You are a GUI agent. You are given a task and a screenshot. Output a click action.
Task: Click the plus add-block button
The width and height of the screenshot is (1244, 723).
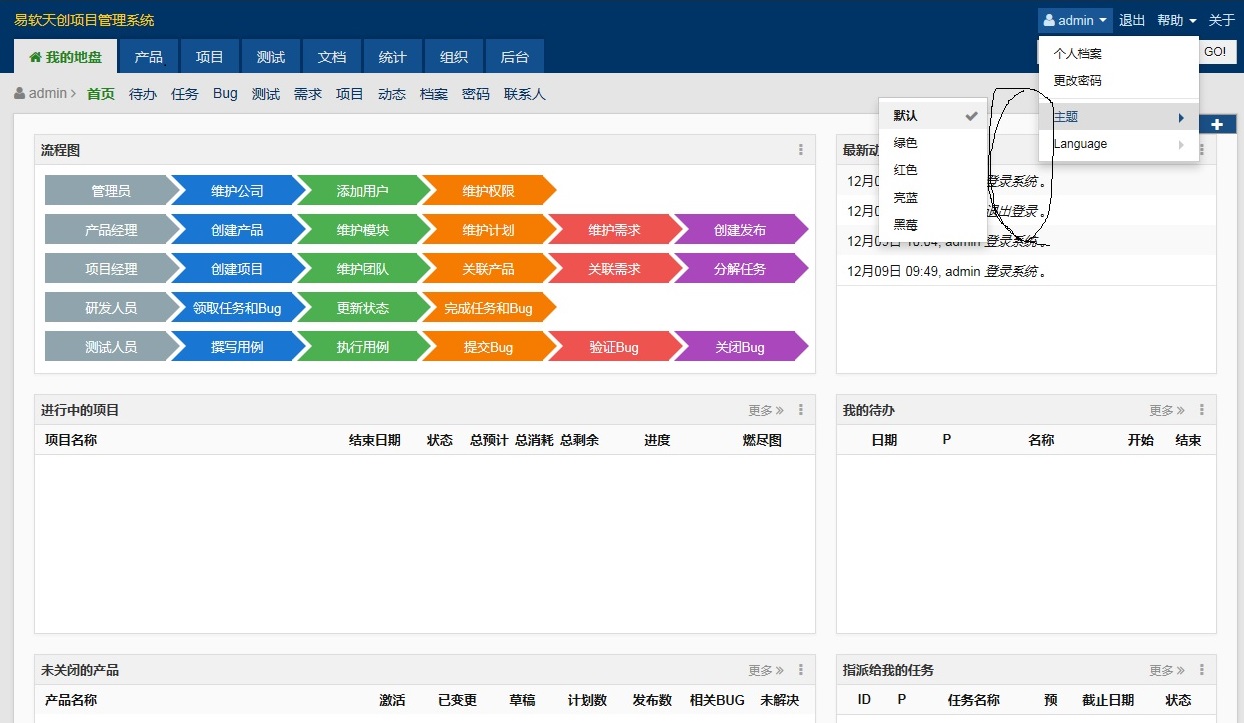(1217, 124)
